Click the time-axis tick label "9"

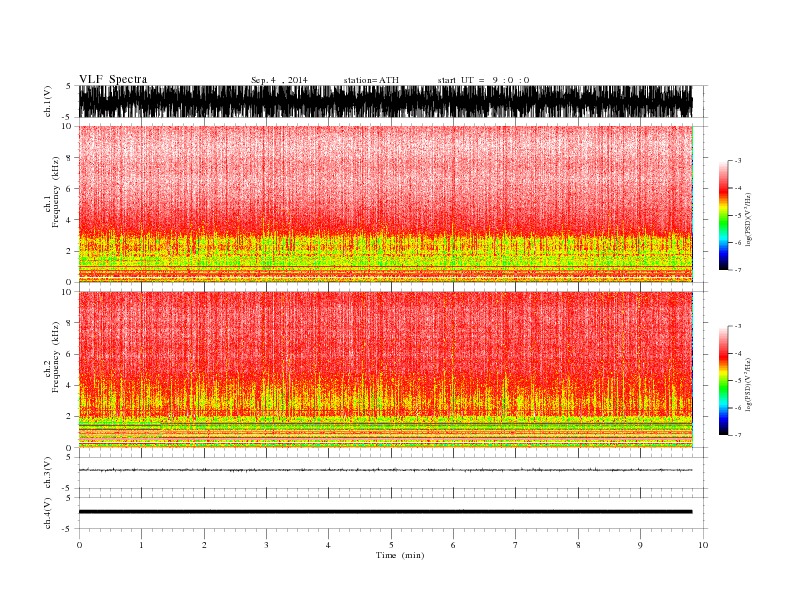pyautogui.click(x=640, y=545)
